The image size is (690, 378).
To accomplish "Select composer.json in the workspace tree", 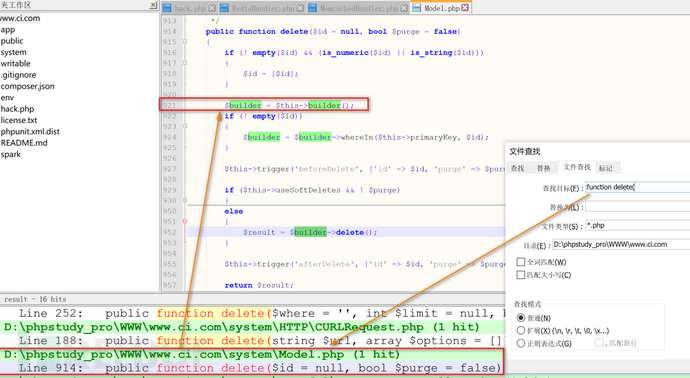I will click(x=28, y=86).
